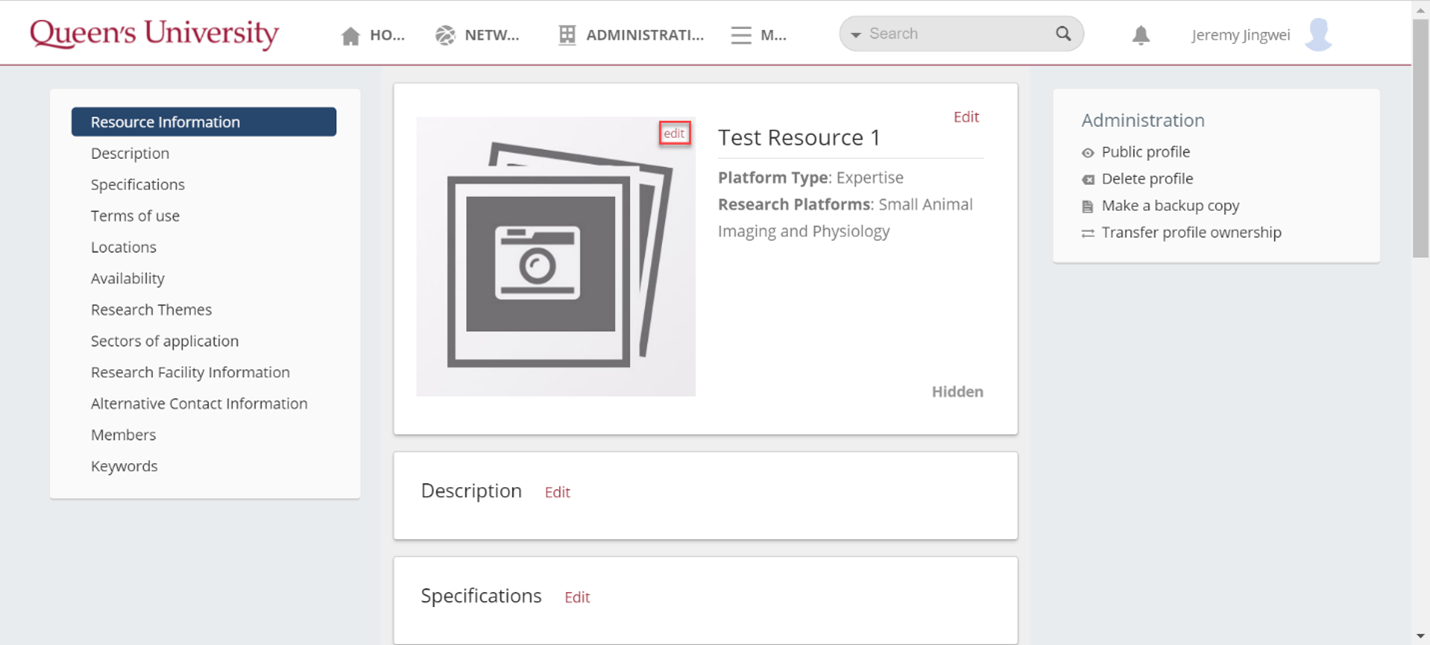This screenshot has width=1430, height=645.
Task: Click Transfer profile ownership
Action: tap(1191, 233)
